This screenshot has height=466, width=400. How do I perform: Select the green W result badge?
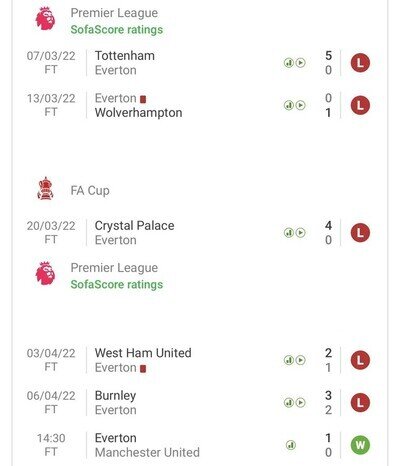click(360, 445)
